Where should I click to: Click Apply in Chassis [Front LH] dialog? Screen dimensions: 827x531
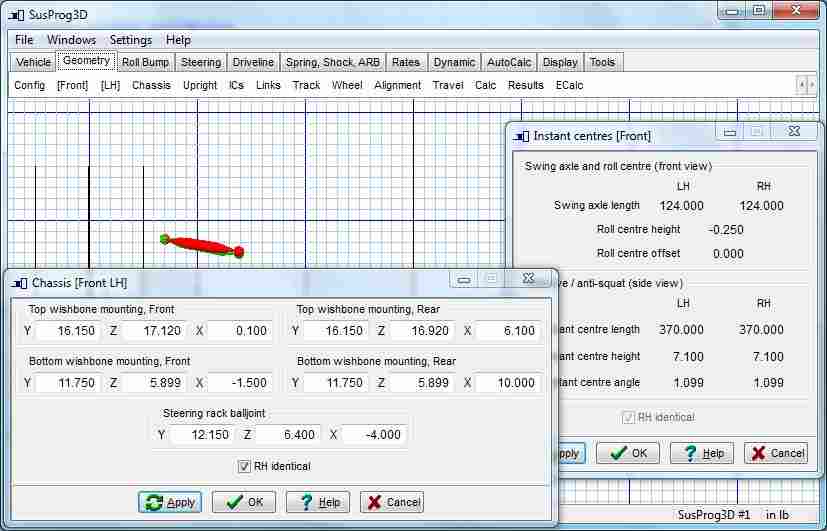tap(169, 502)
